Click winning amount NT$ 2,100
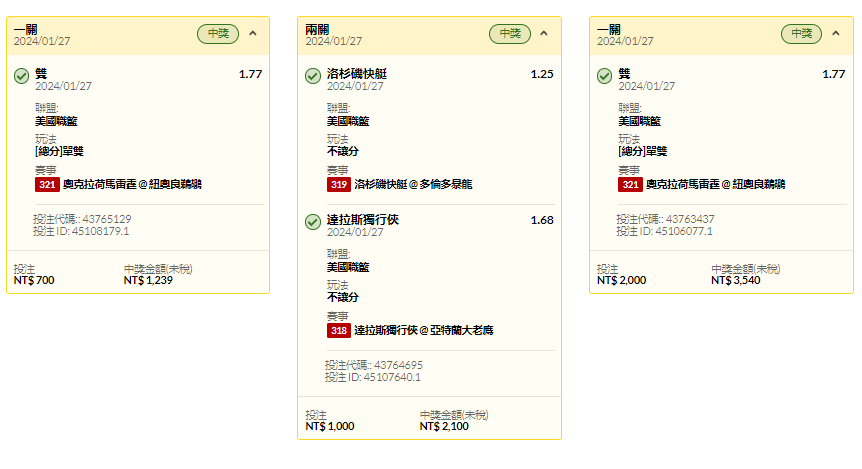Viewport: 862px width, 469px height. point(444,427)
